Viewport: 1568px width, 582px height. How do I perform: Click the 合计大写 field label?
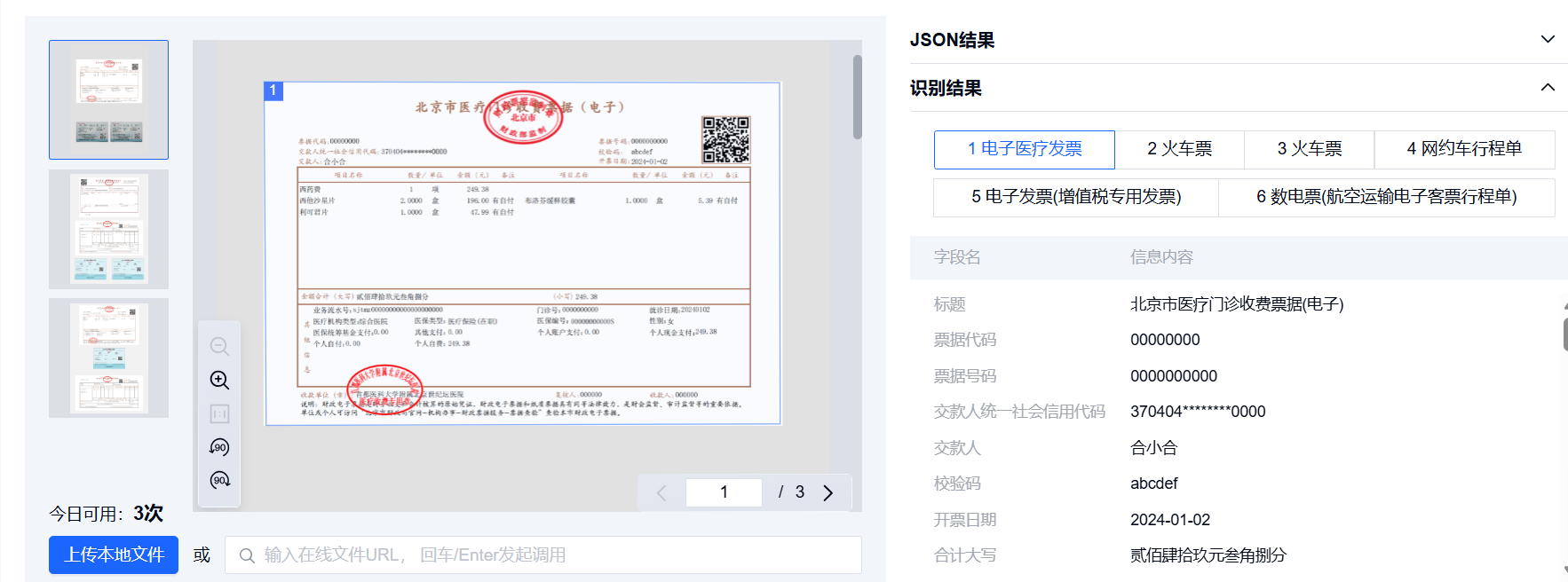(965, 555)
